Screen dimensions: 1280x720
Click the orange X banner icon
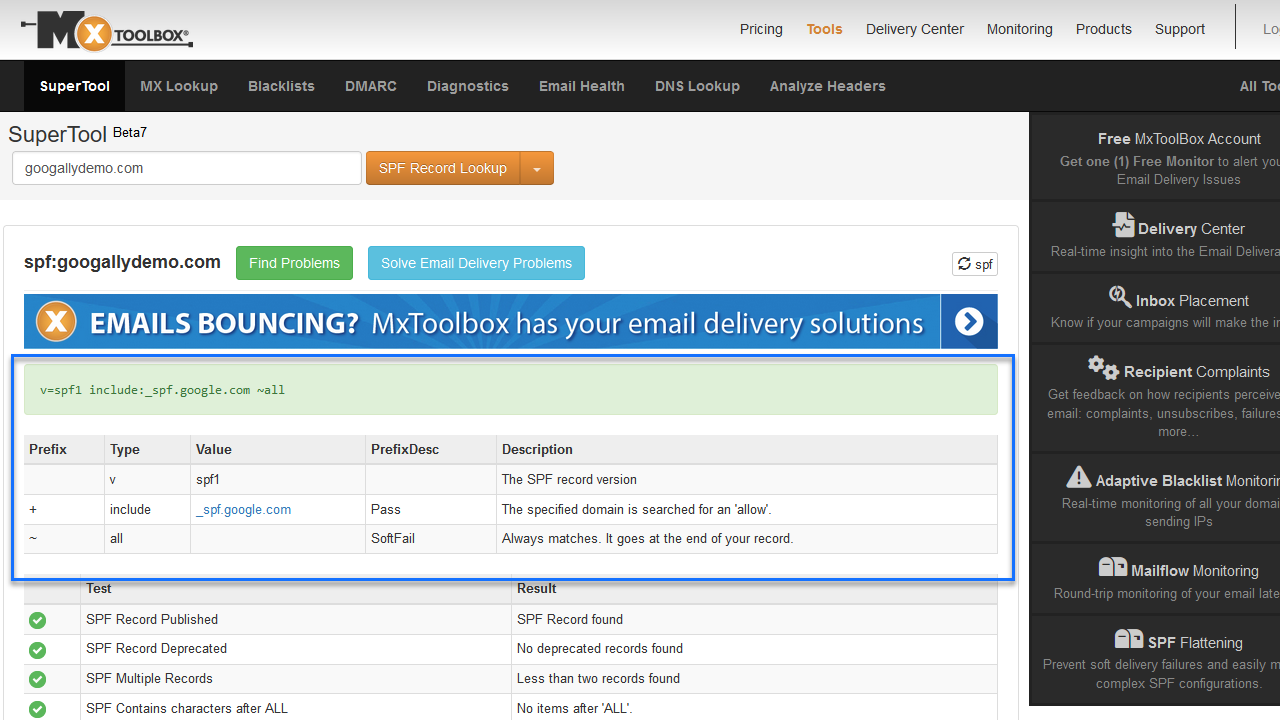click(x=57, y=322)
